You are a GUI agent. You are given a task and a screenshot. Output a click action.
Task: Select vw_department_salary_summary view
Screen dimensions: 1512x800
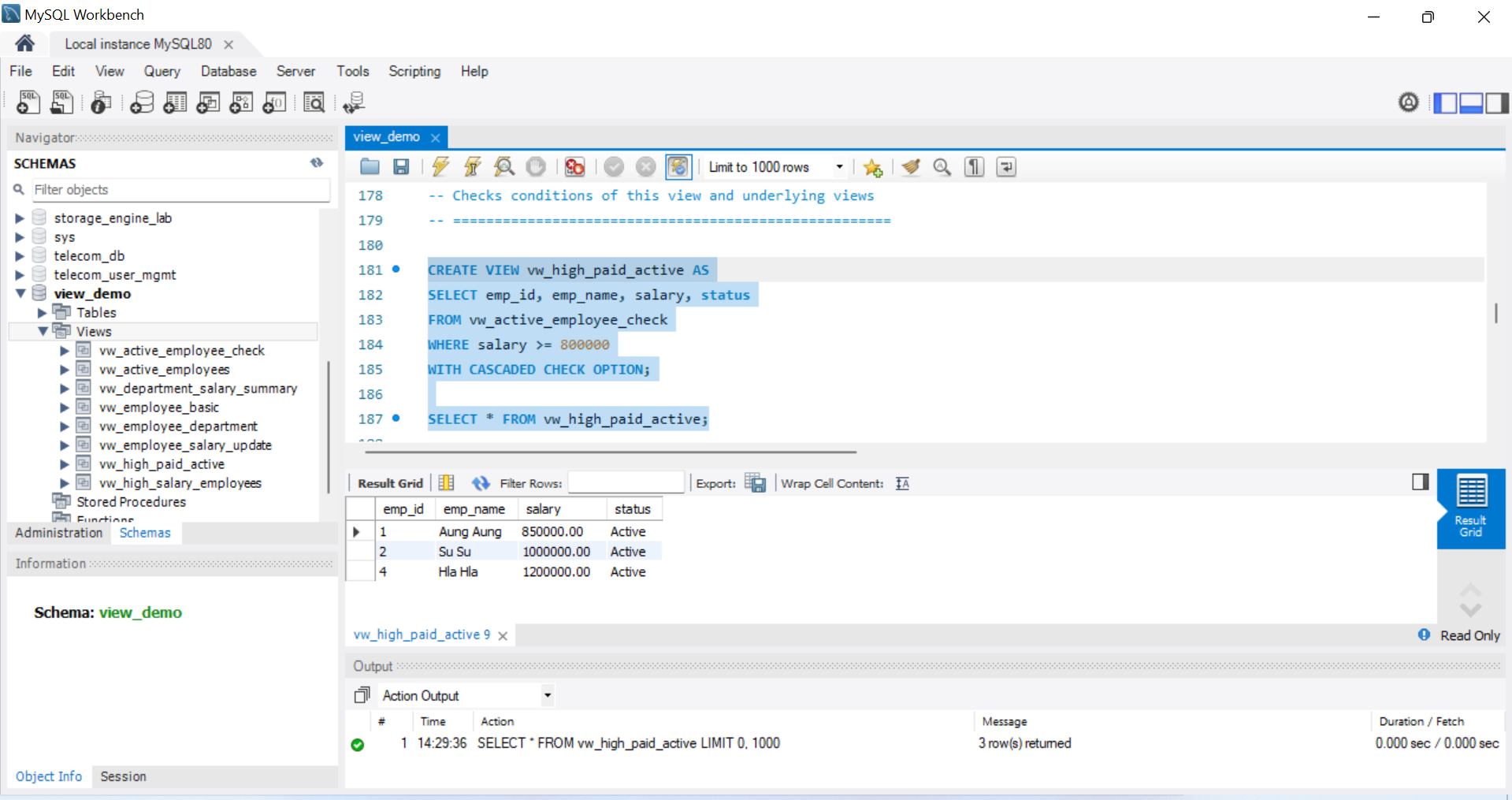[x=198, y=389]
